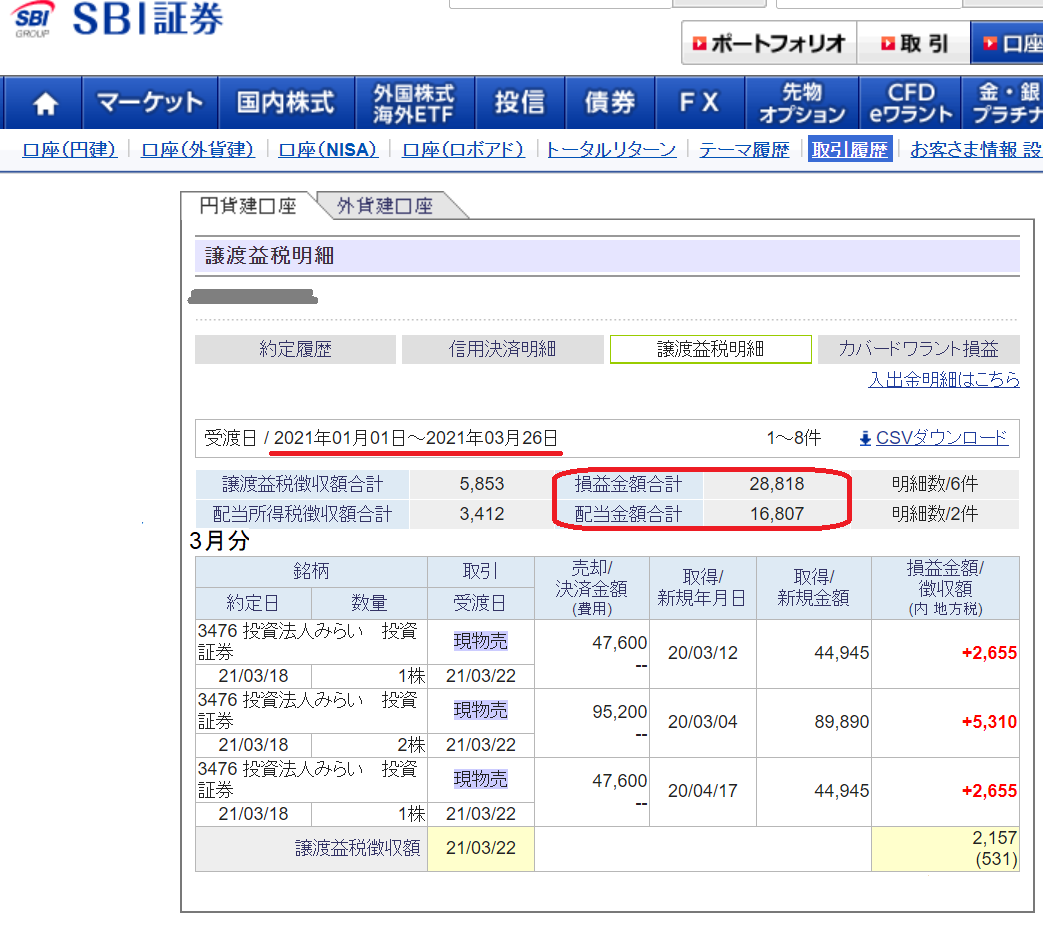Click the ポートフォリオ button
Viewport: 1047px width, 927px height.
pyautogui.click(x=769, y=43)
